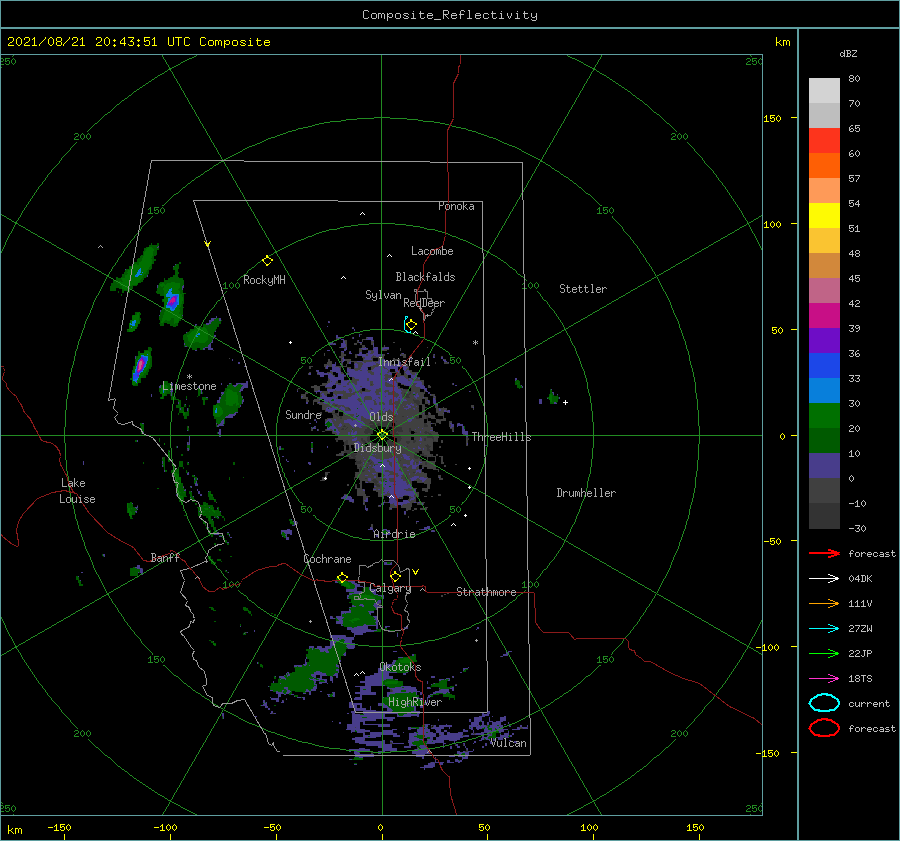
Task: Select the HighRiver label
Action: [415, 702]
